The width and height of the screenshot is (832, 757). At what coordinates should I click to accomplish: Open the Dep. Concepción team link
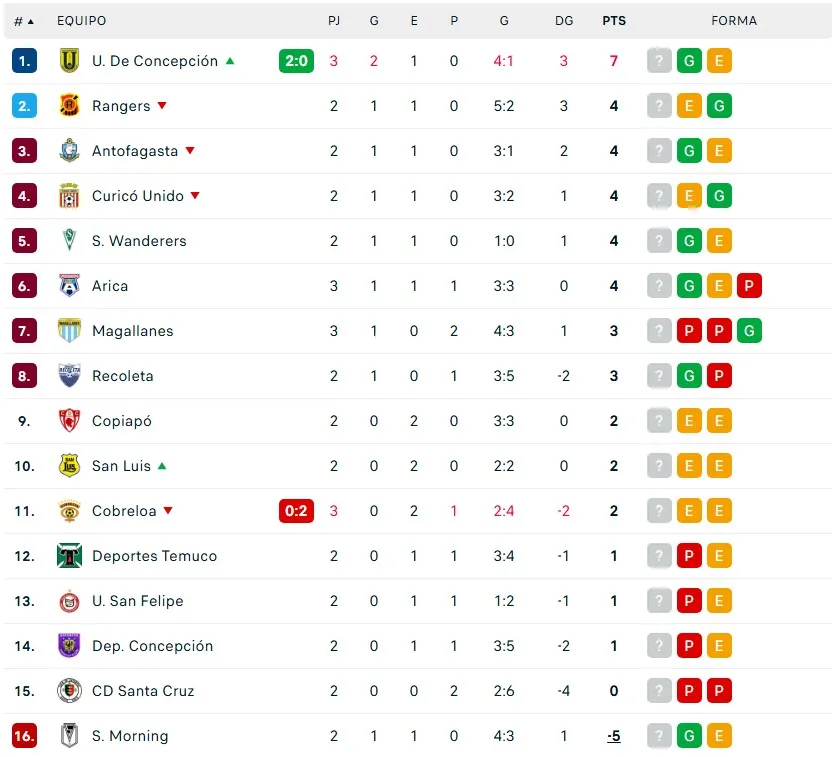point(152,646)
